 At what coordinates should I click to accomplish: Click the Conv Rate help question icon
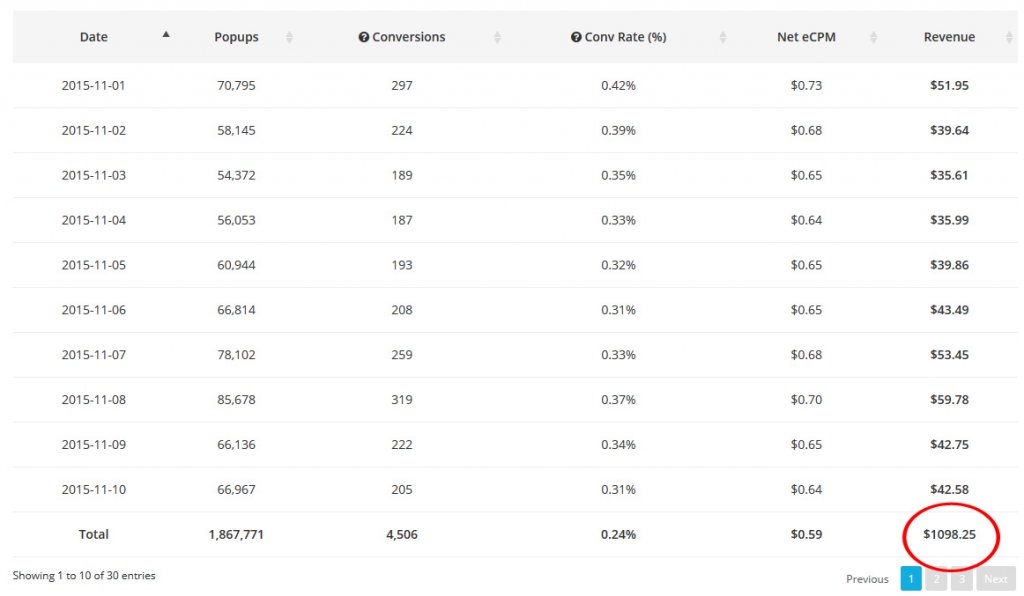pos(576,37)
